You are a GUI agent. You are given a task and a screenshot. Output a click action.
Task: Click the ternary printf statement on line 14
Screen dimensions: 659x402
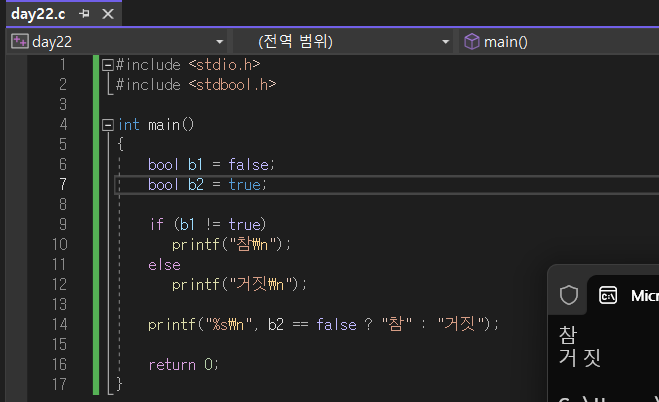[323, 324]
